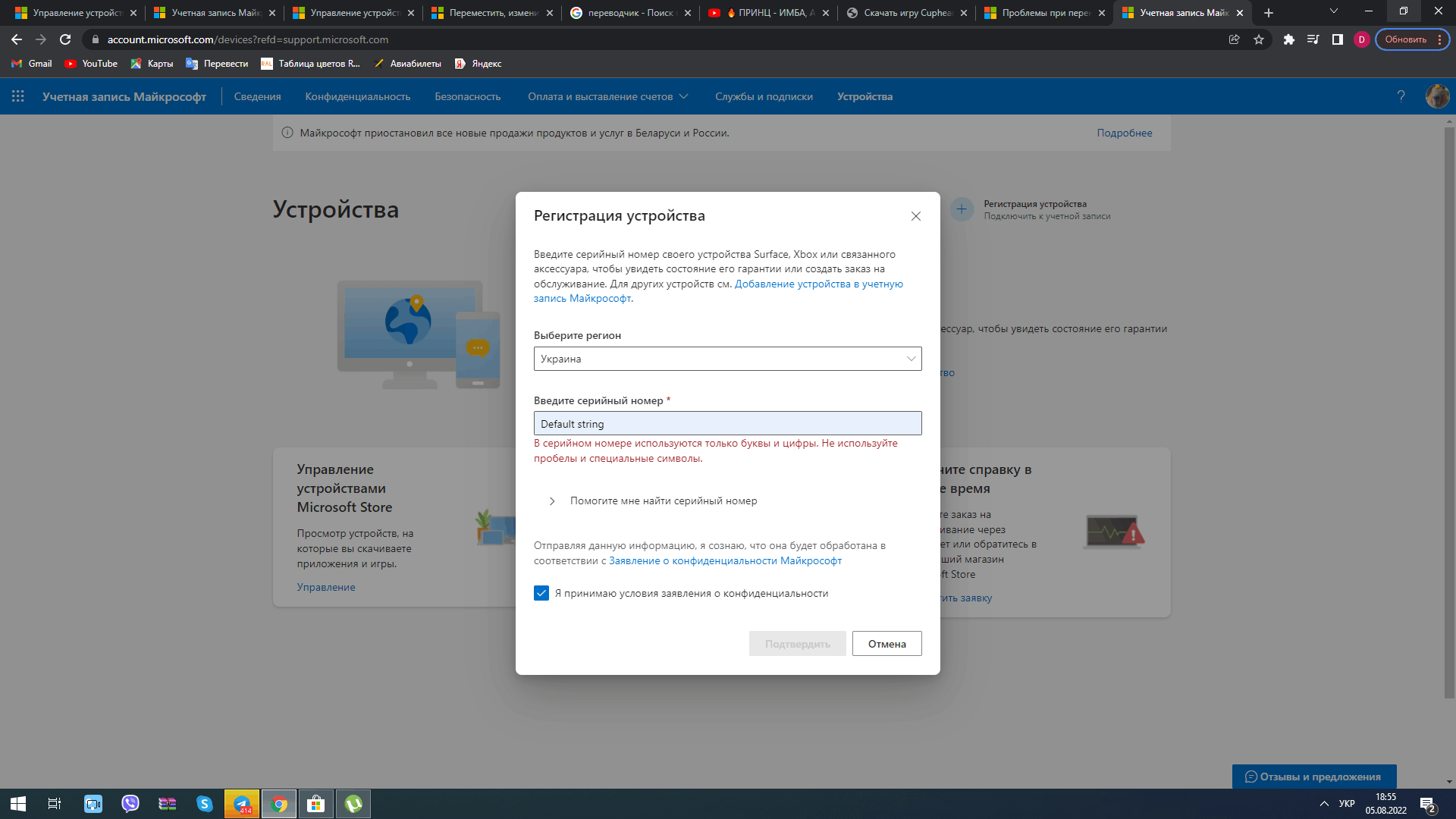Image resolution: width=1456 pixels, height=819 pixels.
Task: Go to the Сведения menu item
Action: (257, 96)
